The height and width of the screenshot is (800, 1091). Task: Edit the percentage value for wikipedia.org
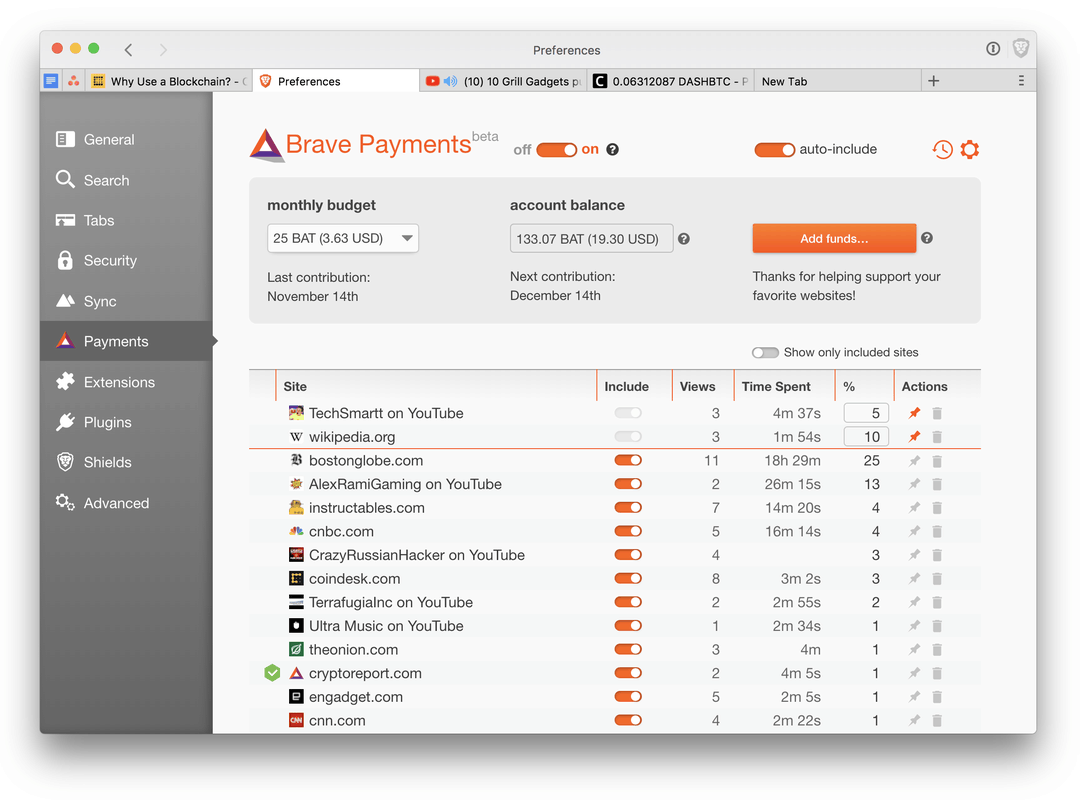click(866, 436)
